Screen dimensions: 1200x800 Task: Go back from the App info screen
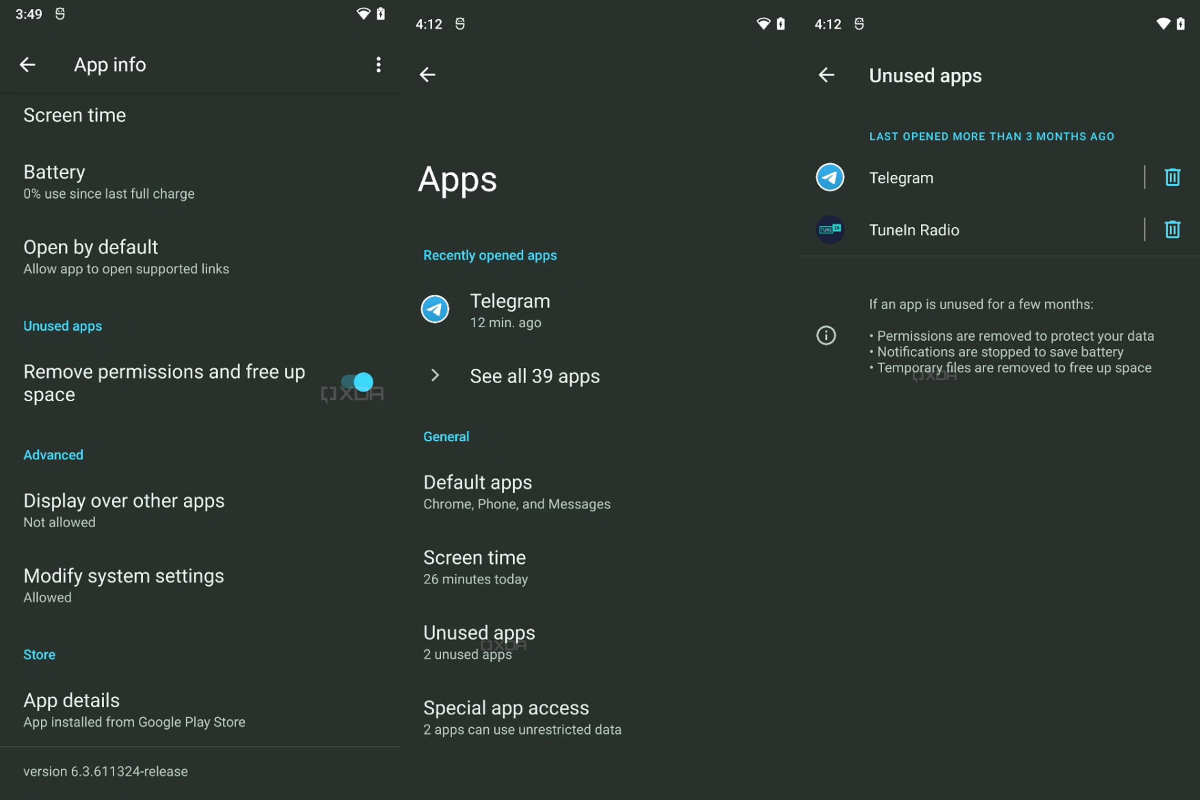[27, 64]
